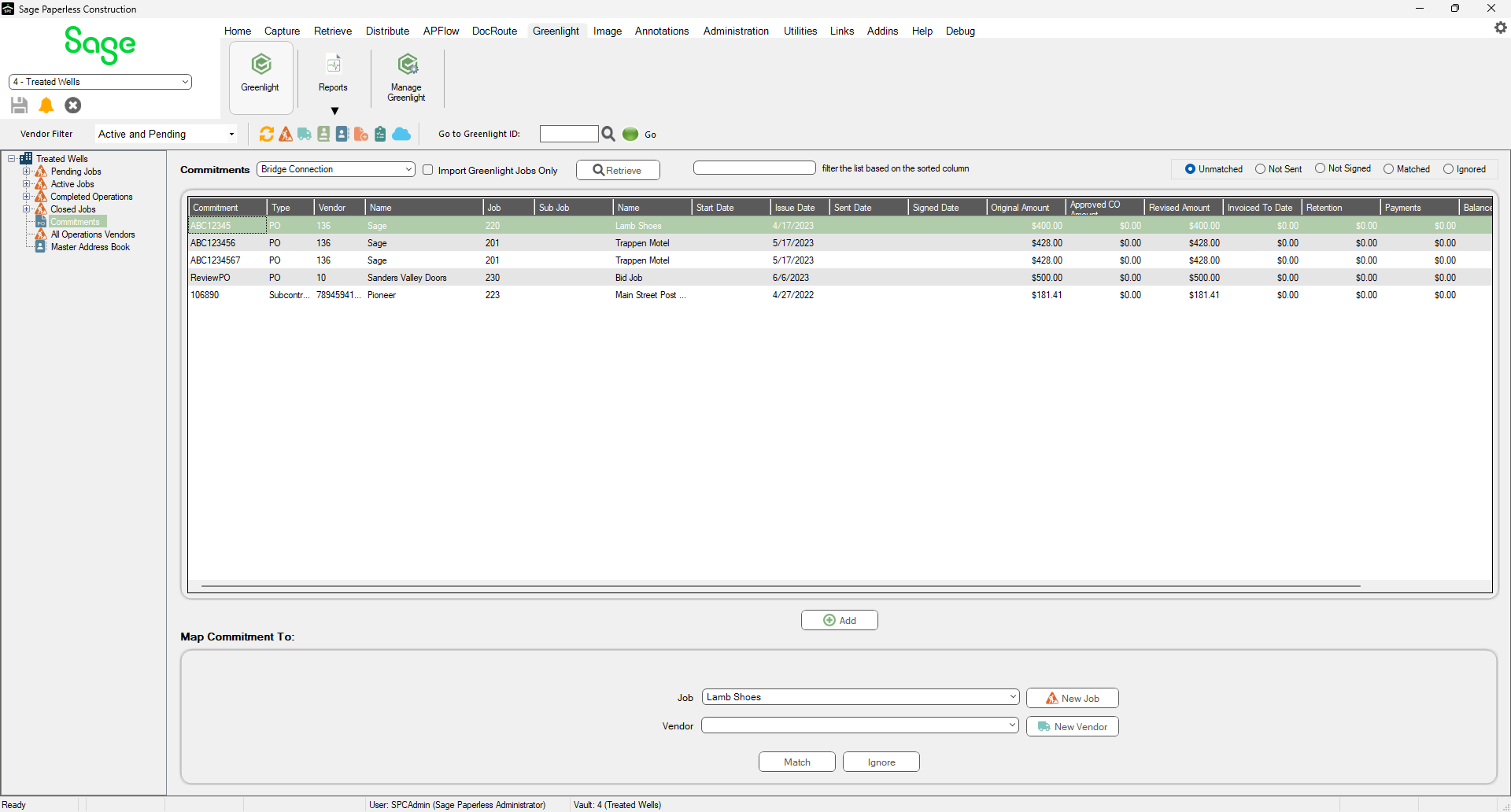The width and height of the screenshot is (1511, 812).
Task: Select the Unmatched radio button
Action: (x=1190, y=168)
